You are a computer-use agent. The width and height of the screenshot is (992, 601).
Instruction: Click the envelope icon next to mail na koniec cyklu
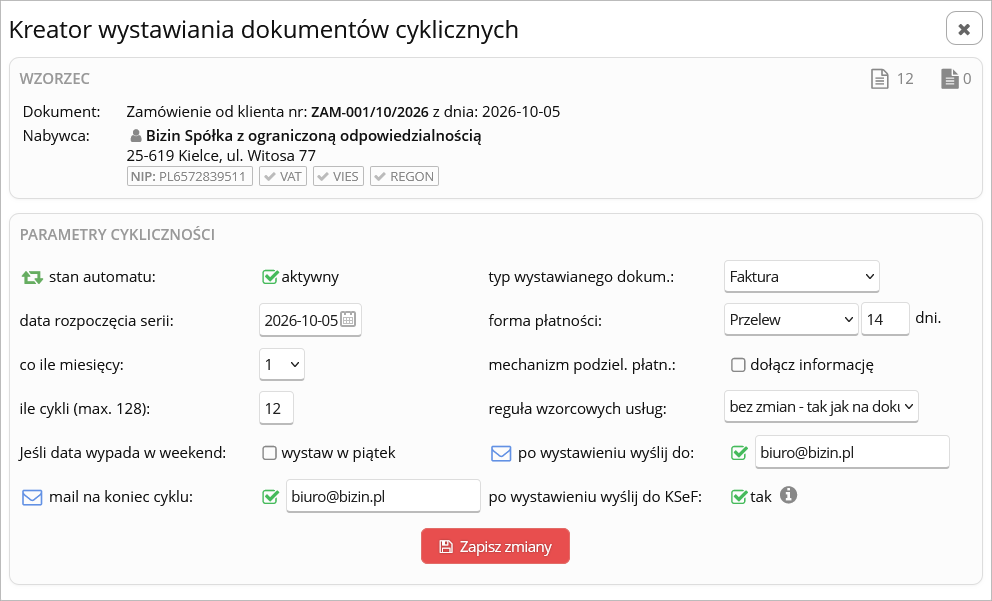pos(32,497)
